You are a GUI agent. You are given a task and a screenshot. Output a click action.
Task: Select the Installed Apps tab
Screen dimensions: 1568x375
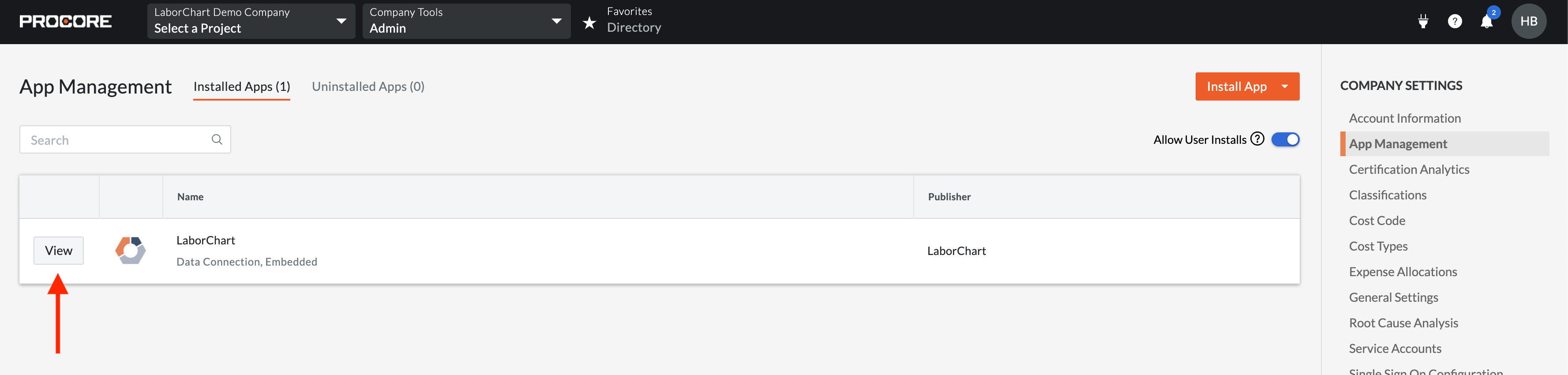click(242, 86)
